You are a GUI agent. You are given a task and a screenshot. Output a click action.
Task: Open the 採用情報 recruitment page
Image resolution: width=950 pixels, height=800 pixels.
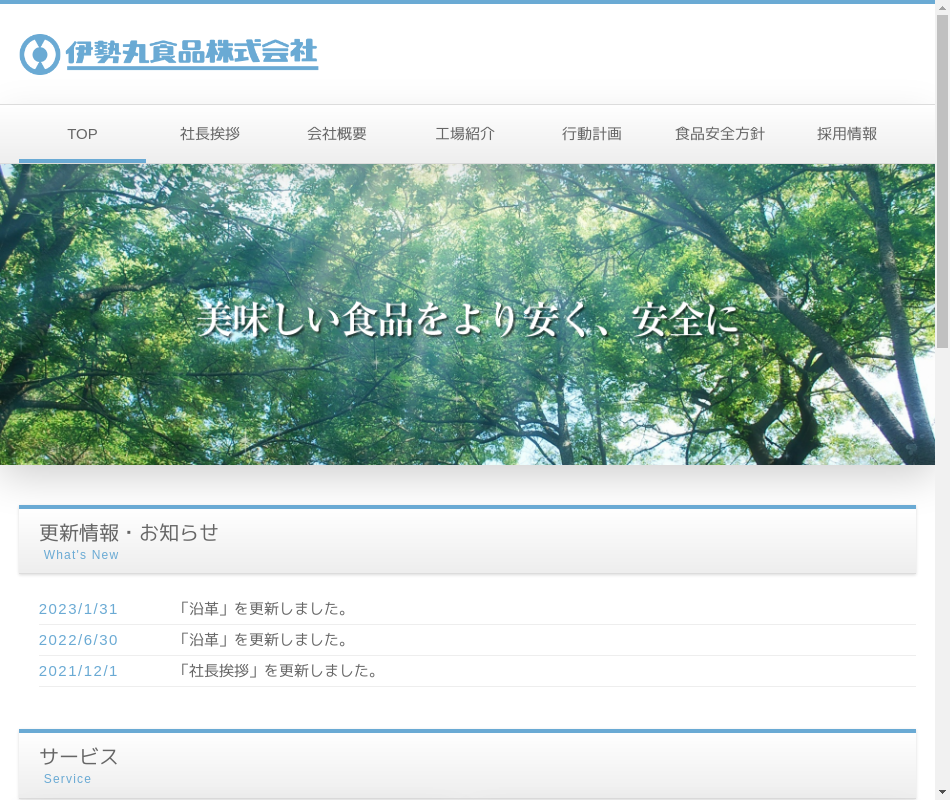click(x=847, y=134)
